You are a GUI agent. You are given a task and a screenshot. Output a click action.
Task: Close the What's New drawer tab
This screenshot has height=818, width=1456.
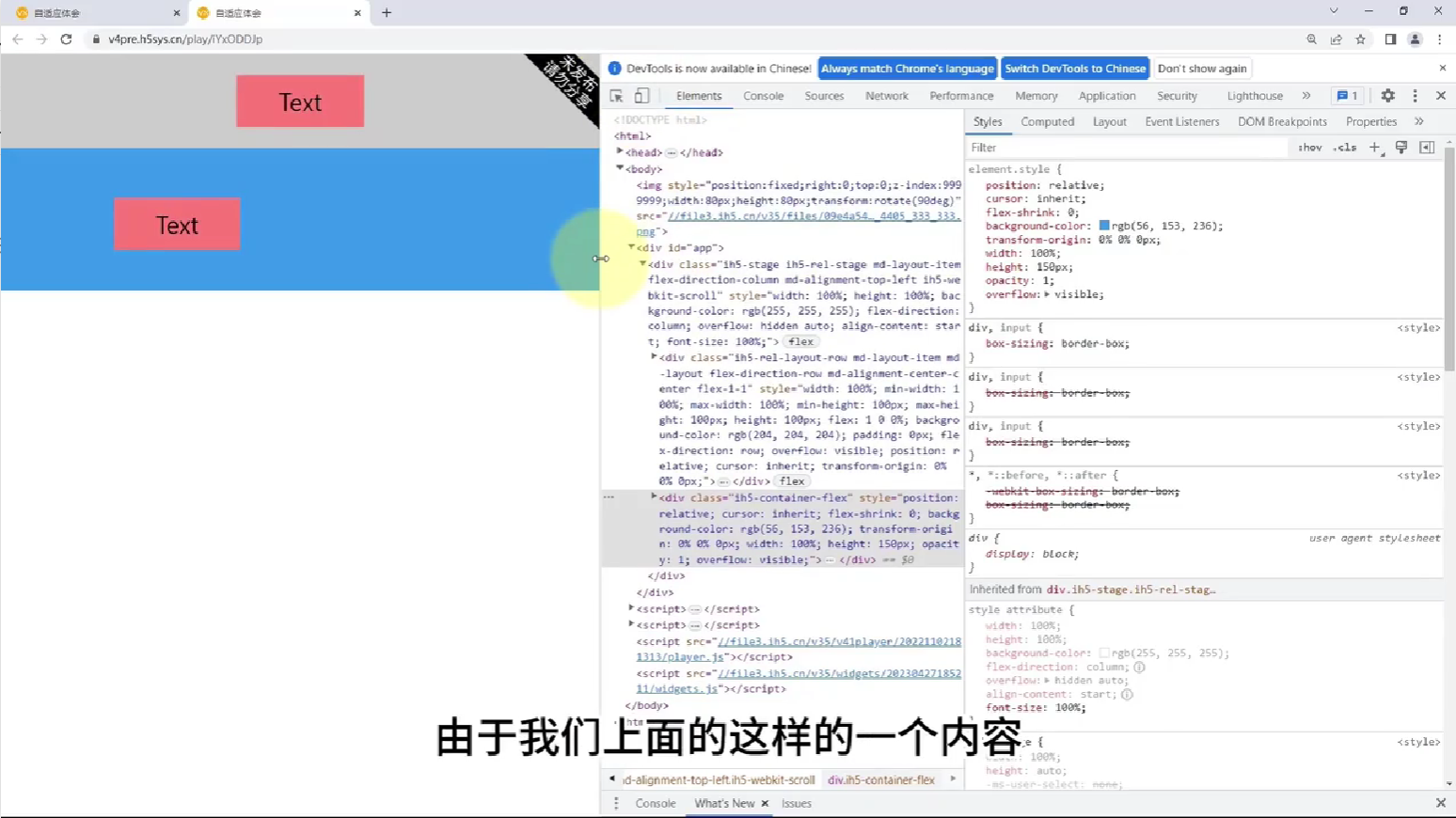pyautogui.click(x=765, y=804)
